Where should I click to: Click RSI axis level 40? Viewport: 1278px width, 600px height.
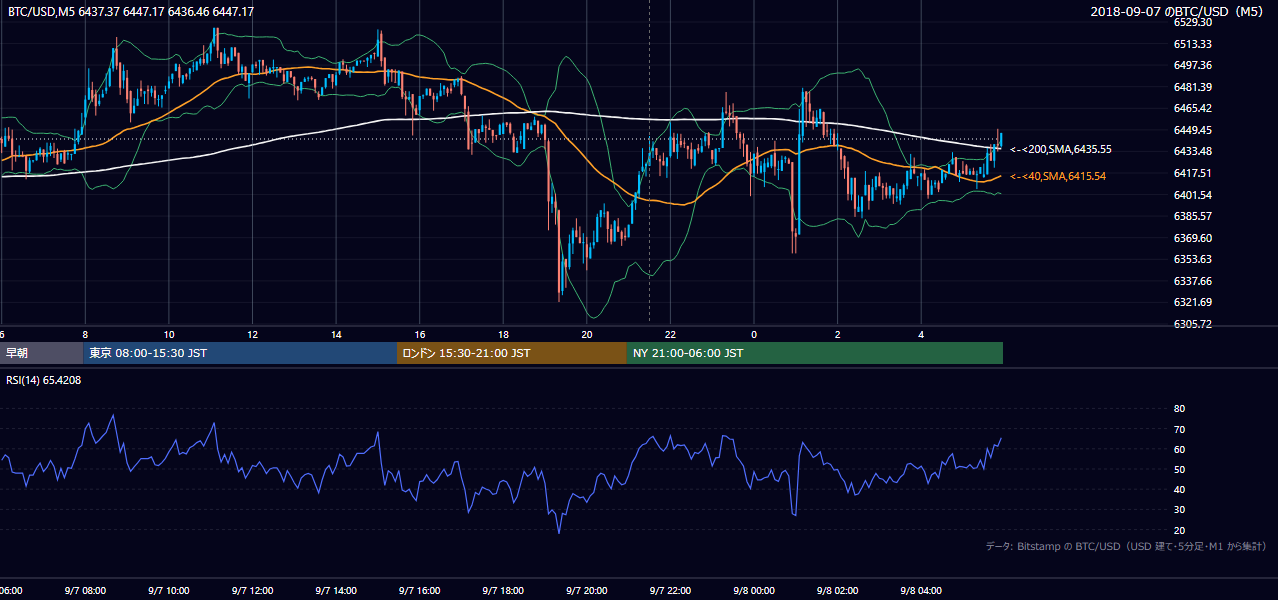pyautogui.click(x=1179, y=489)
